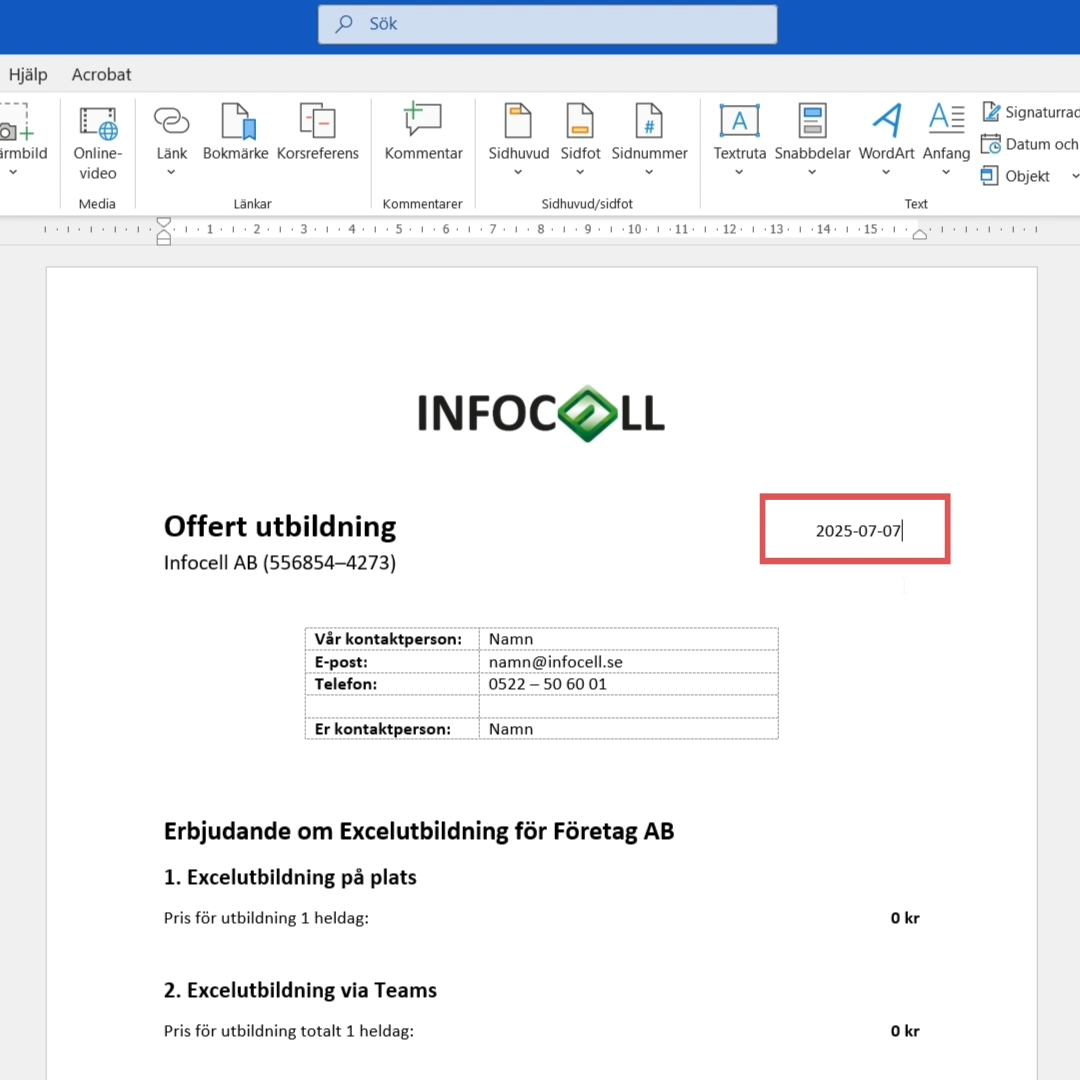The width and height of the screenshot is (1080, 1080).
Task: Expand the WordArt dropdown arrow
Action: point(886,172)
